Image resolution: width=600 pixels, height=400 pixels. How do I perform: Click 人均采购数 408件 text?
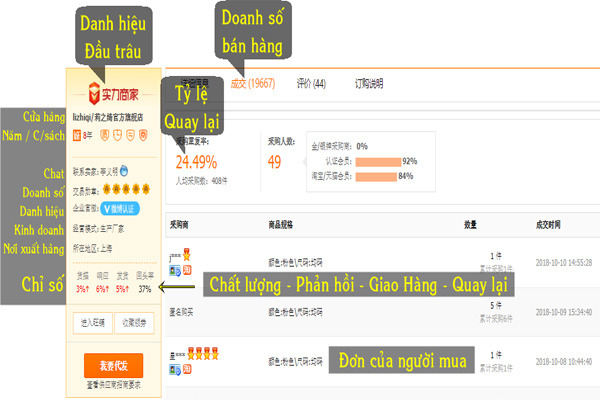pos(202,181)
